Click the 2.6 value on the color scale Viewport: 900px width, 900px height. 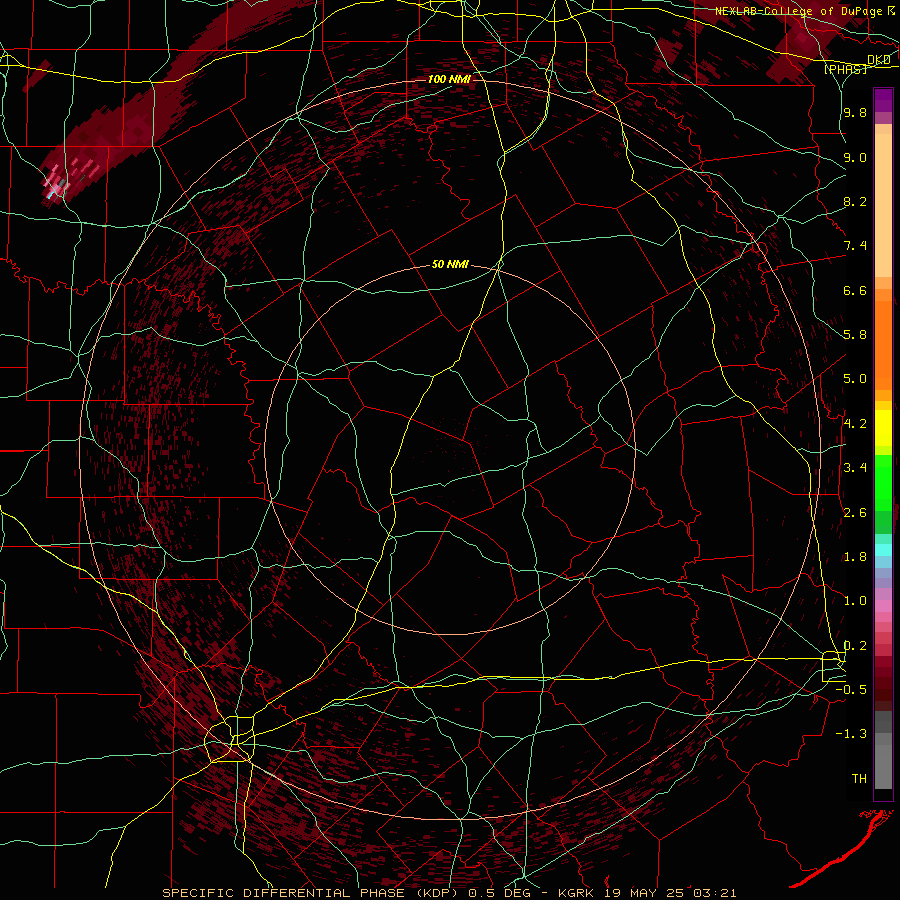(855, 513)
